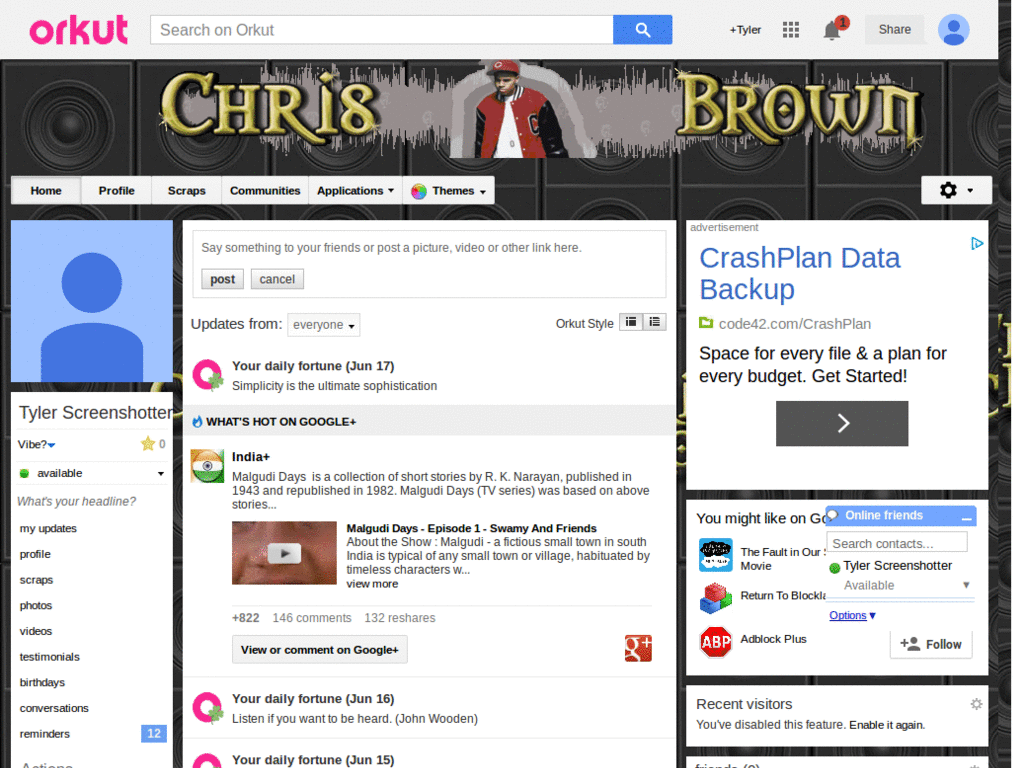
Task: Click the blue search magnifier button
Action: coord(642,30)
